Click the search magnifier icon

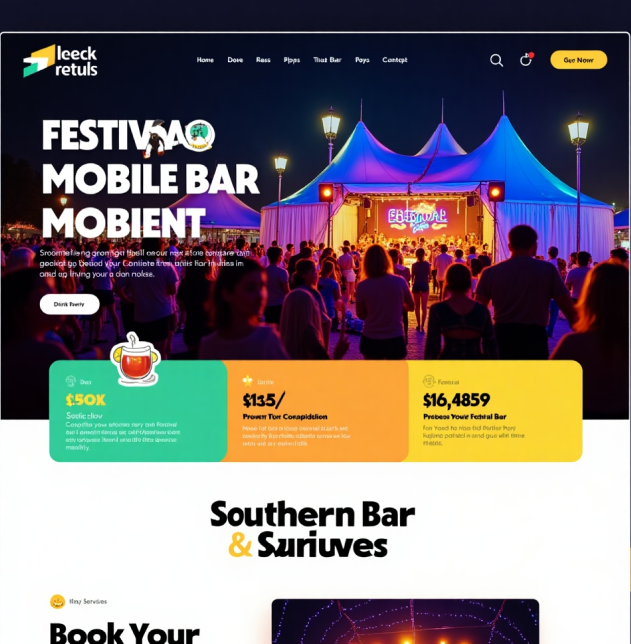(496, 60)
